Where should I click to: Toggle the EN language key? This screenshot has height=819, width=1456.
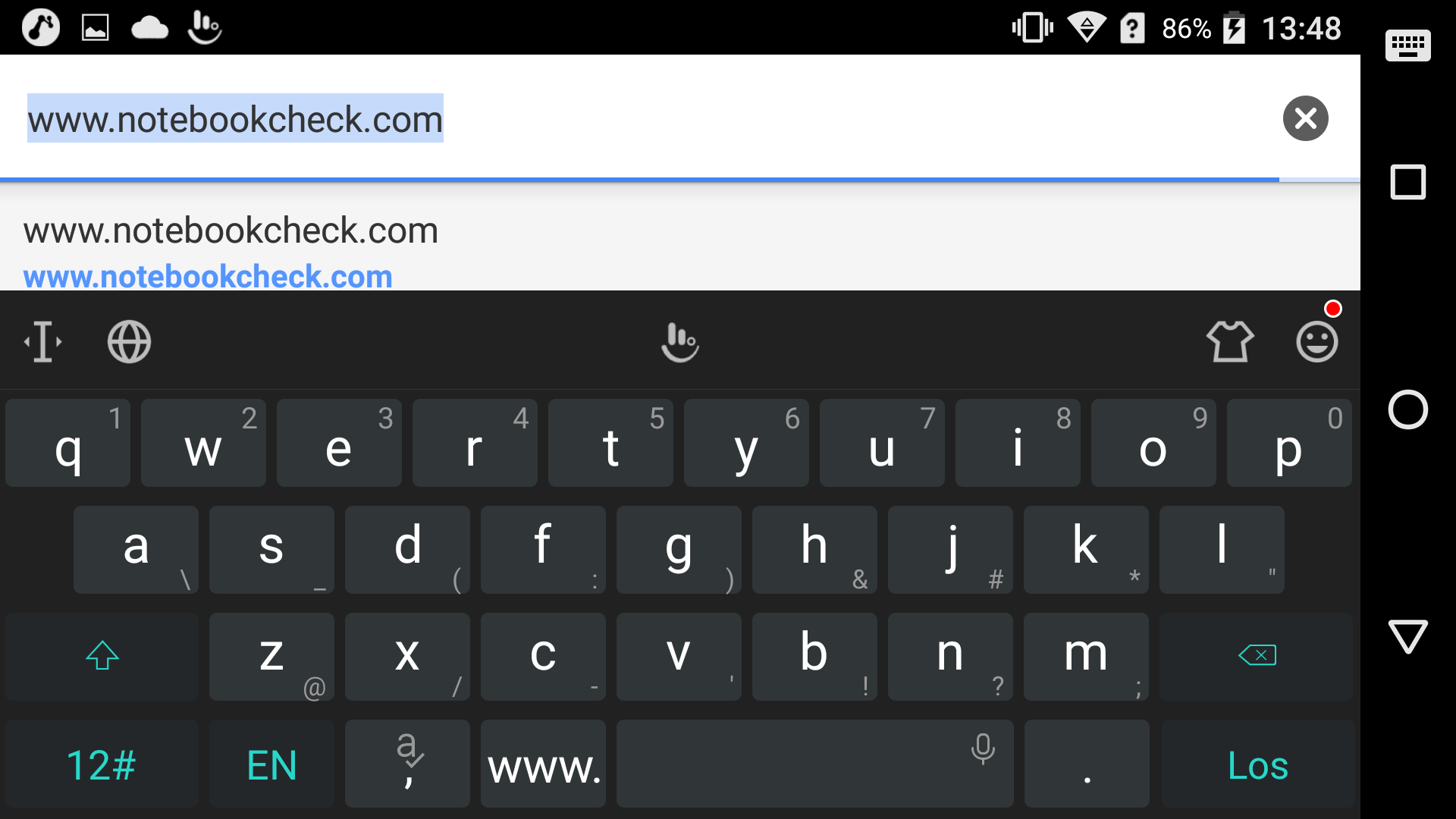271,764
